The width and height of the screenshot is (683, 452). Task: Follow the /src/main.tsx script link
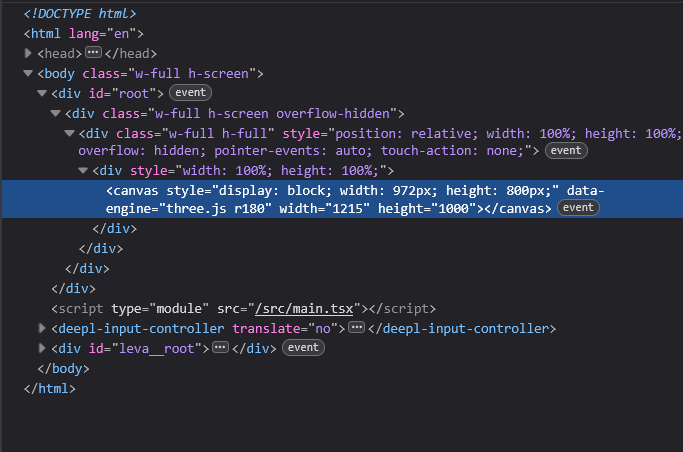click(x=304, y=309)
